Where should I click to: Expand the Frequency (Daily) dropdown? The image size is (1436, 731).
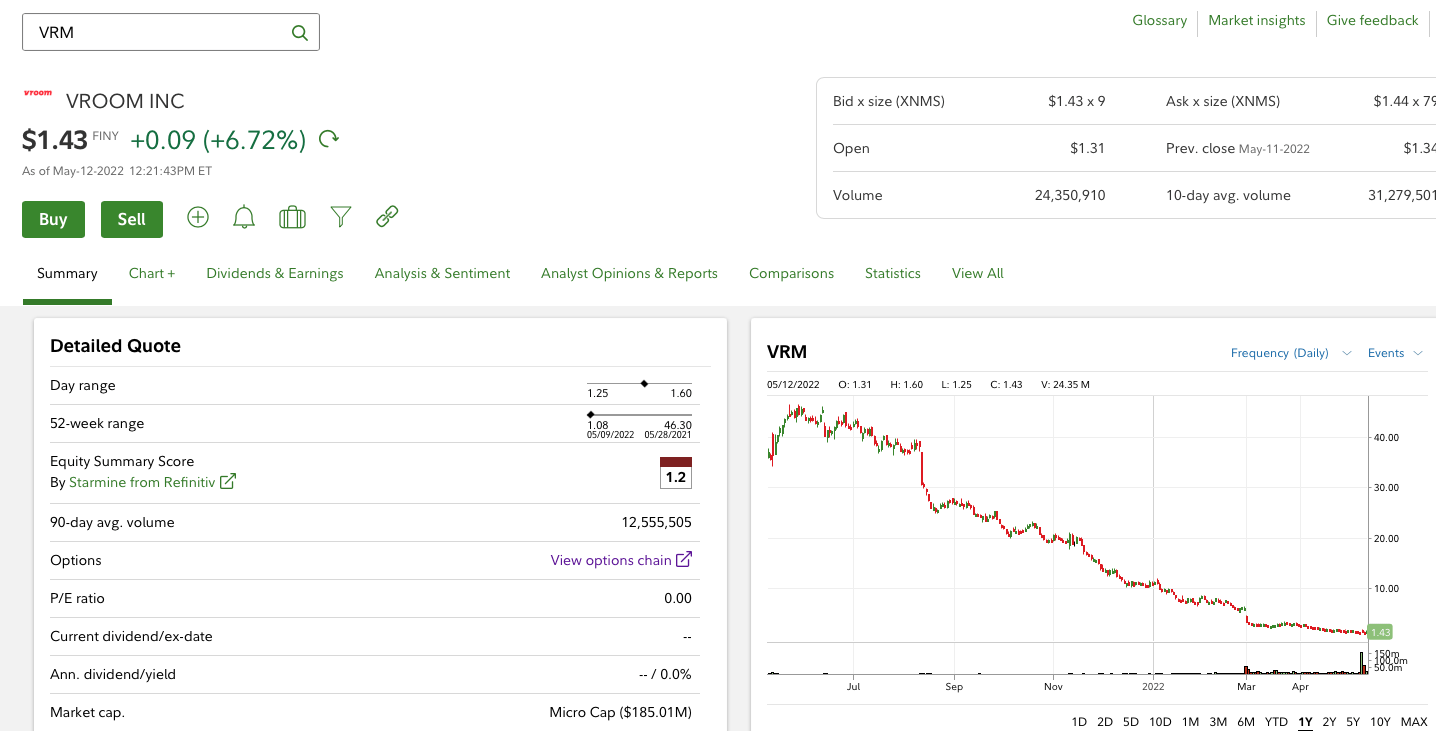tap(1290, 353)
